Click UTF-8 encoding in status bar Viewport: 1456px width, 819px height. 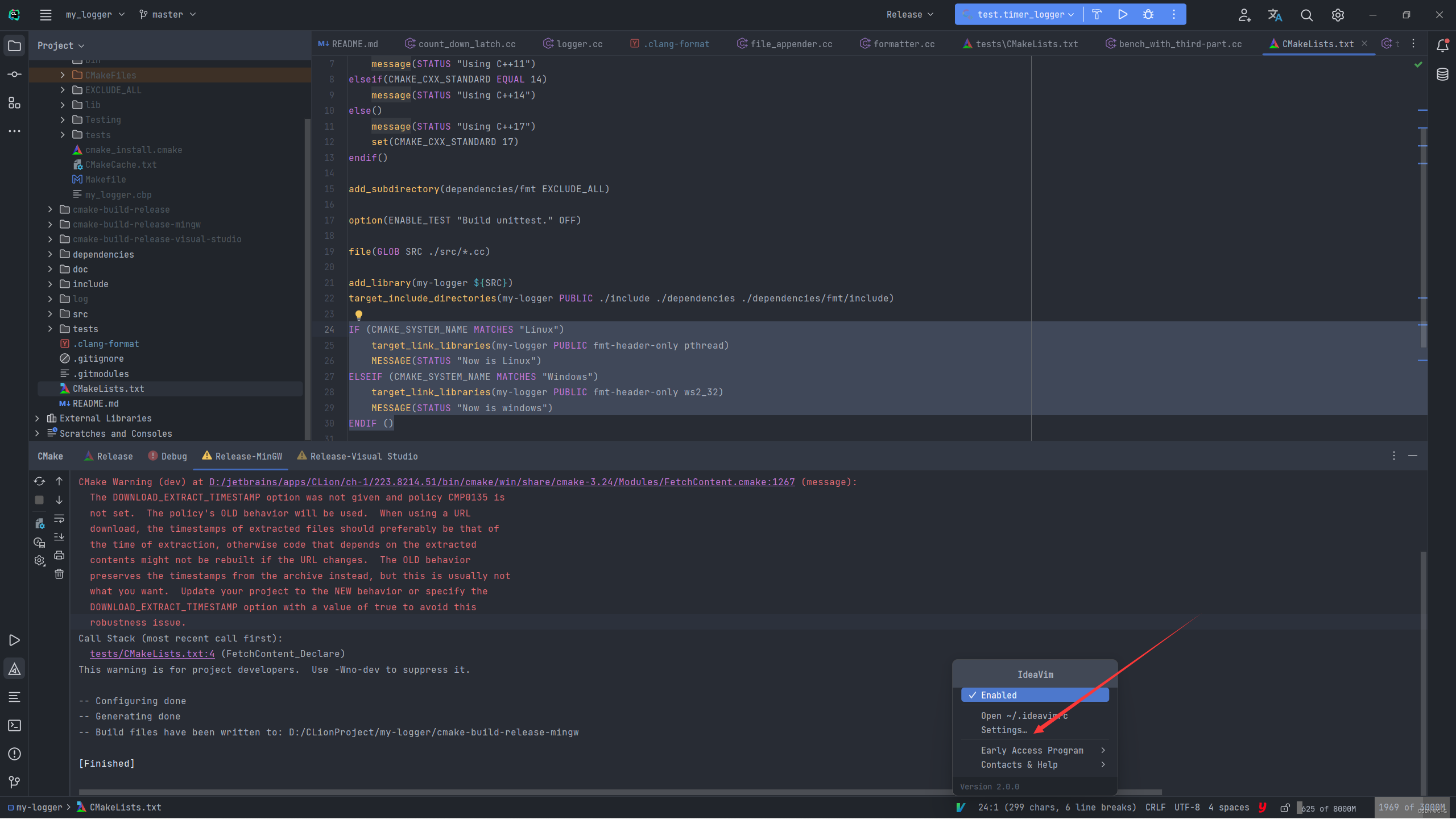tap(1187, 808)
